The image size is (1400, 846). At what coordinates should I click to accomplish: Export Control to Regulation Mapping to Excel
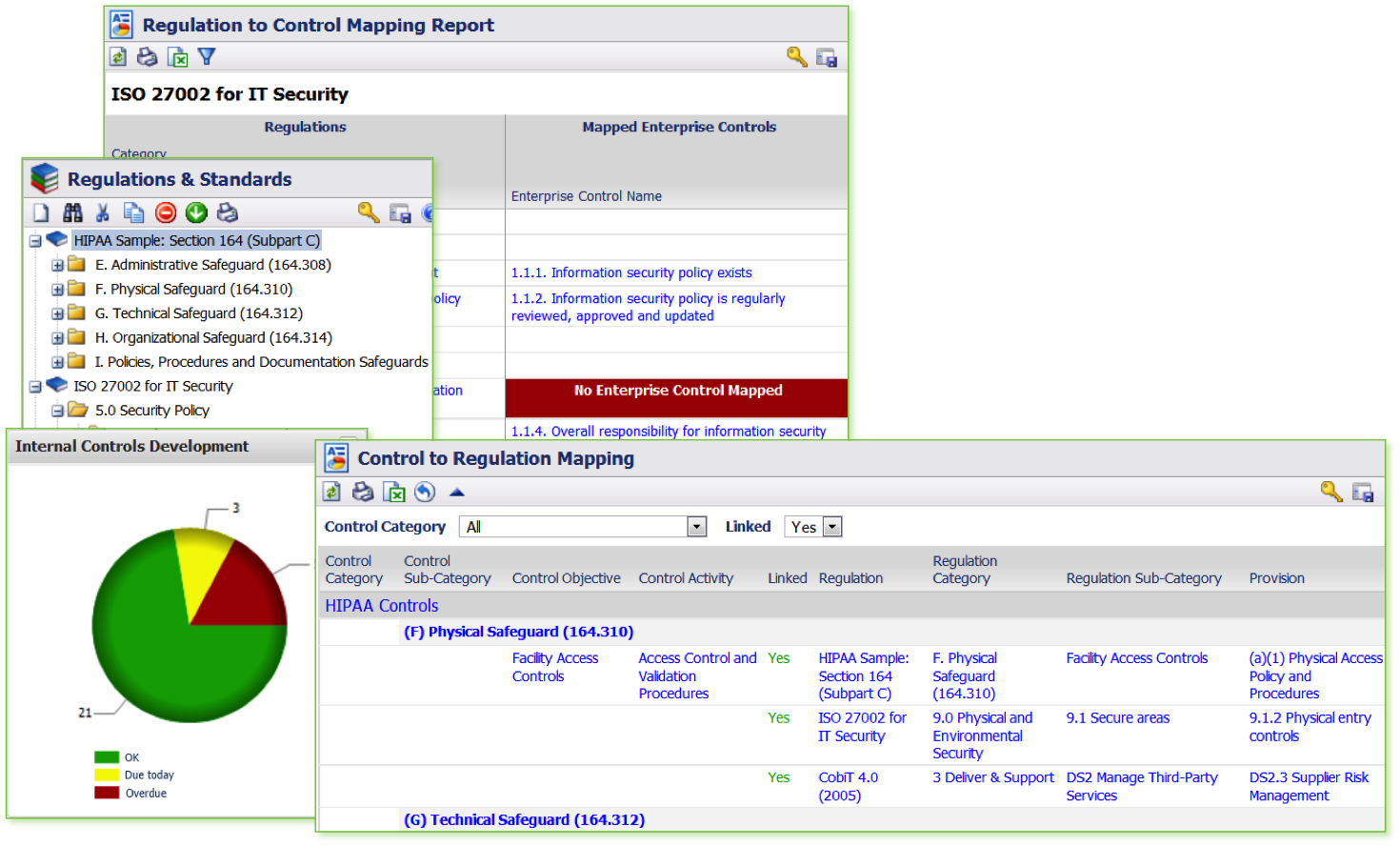393,492
